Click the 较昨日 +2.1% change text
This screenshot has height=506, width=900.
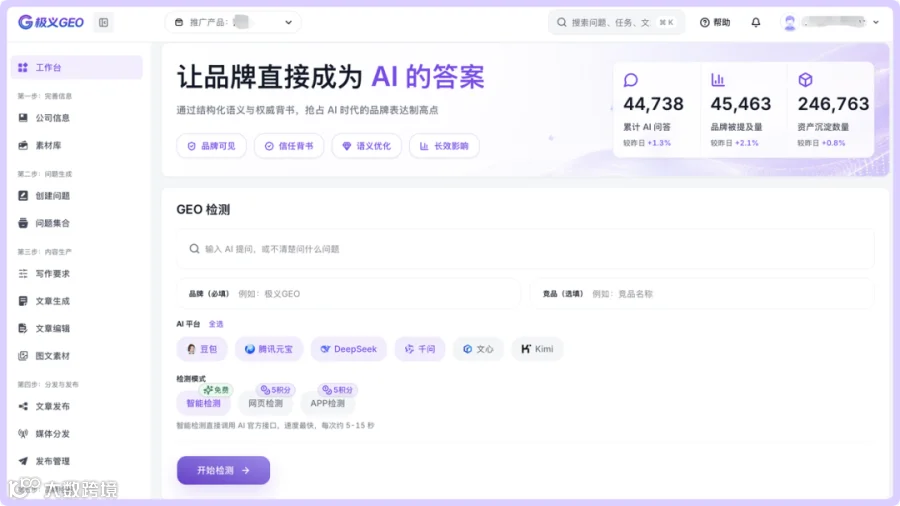click(734, 143)
